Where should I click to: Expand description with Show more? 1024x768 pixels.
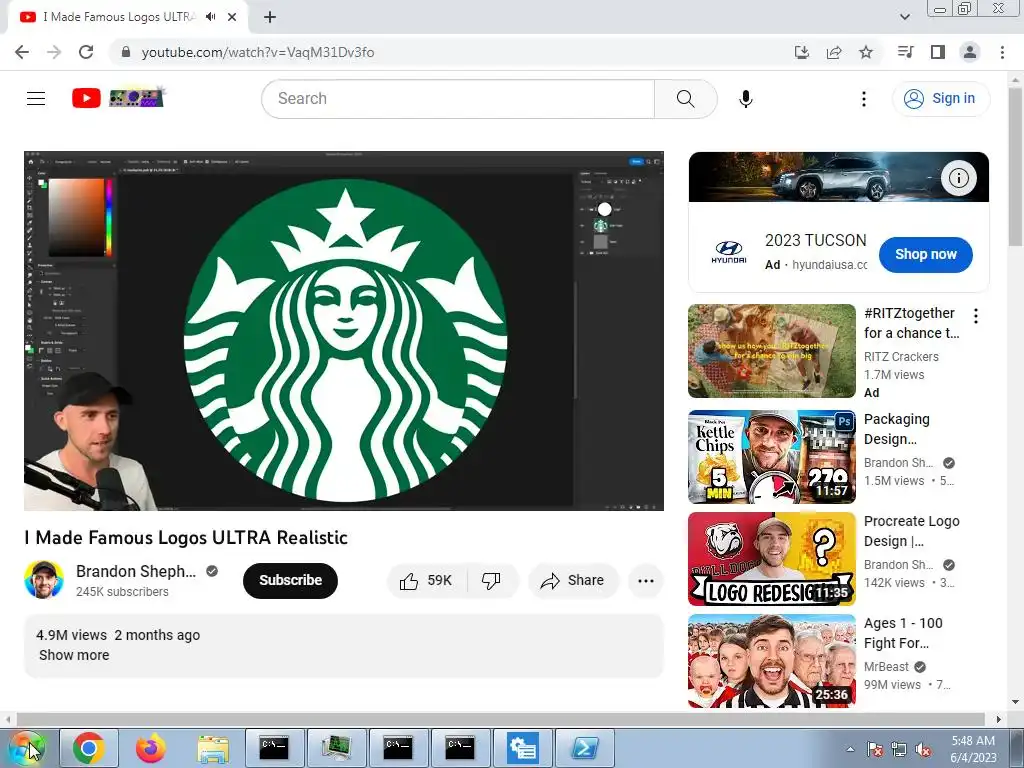coord(74,655)
